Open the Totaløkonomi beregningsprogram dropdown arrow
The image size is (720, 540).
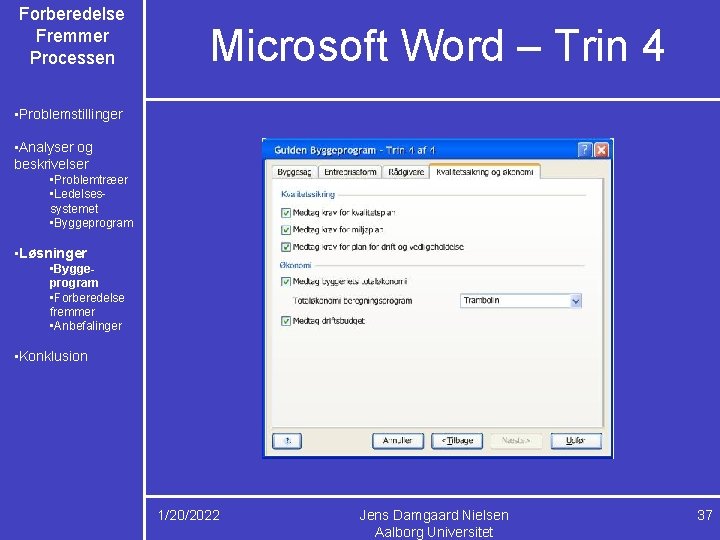tap(576, 301)
